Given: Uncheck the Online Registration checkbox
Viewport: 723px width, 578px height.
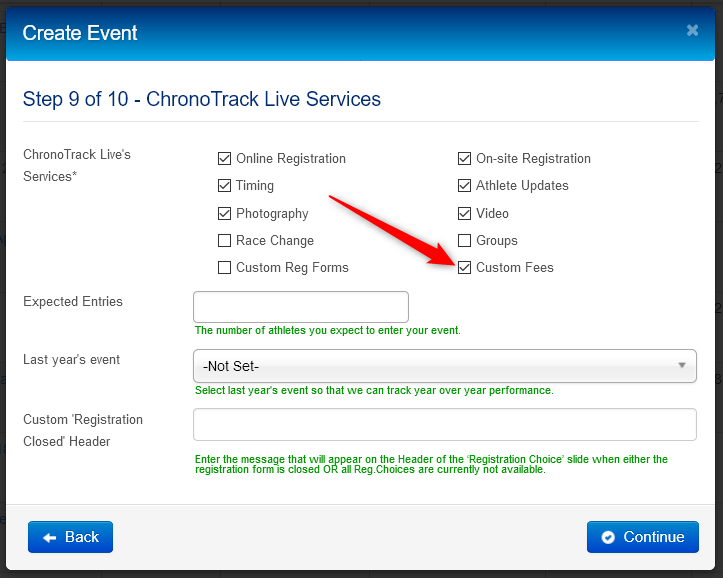Looking at the screenshot, I should pyautogui.click(x=224, y=159).
